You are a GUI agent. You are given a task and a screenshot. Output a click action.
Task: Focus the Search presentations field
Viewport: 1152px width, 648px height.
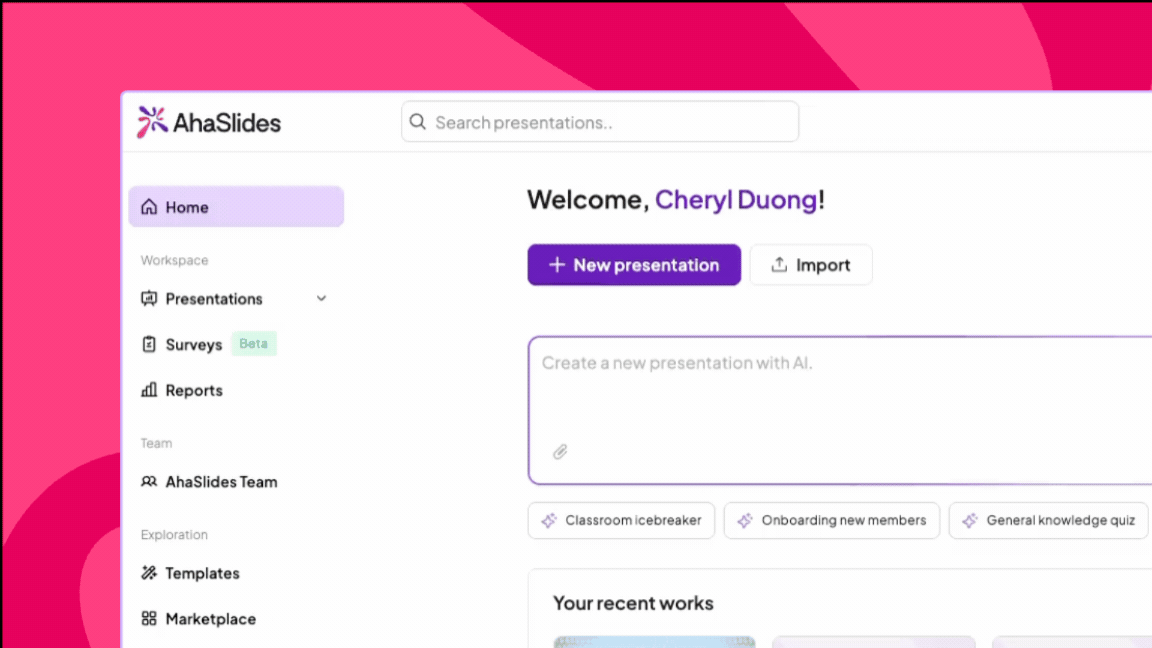[600, 122]
